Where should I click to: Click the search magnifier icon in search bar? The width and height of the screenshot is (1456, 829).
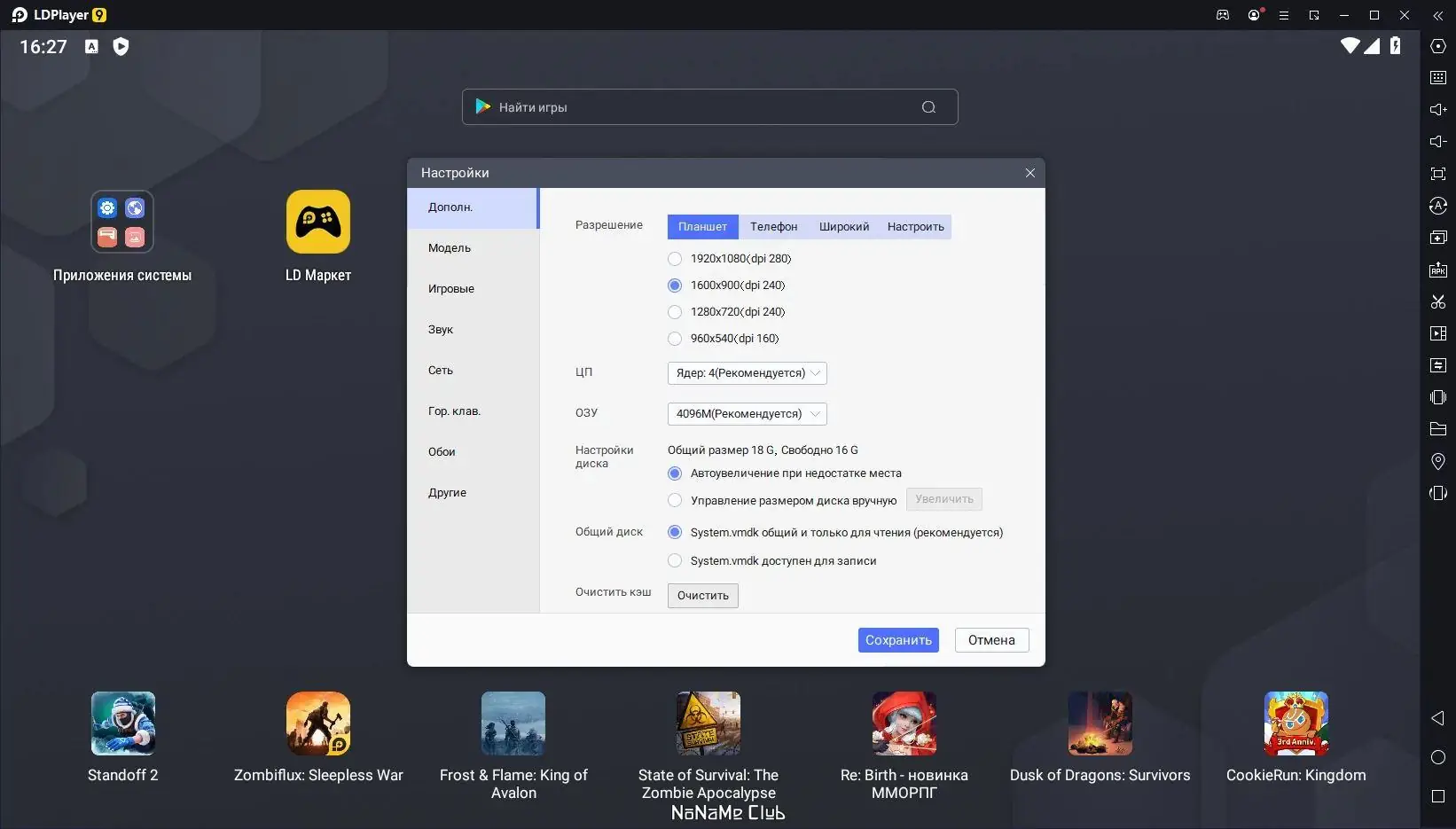[928, 107]
